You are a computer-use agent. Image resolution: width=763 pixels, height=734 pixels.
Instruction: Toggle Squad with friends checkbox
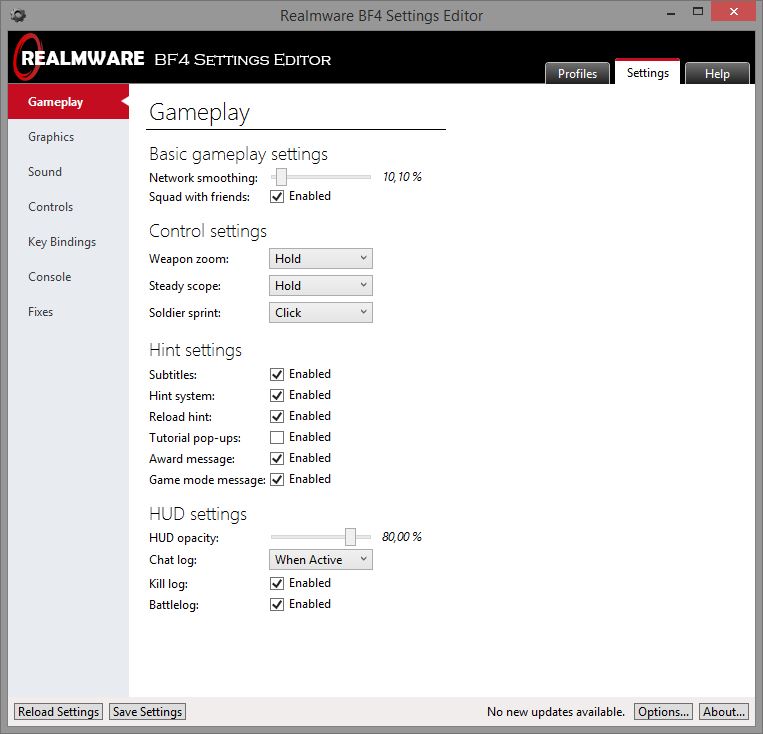pos(277,197)
